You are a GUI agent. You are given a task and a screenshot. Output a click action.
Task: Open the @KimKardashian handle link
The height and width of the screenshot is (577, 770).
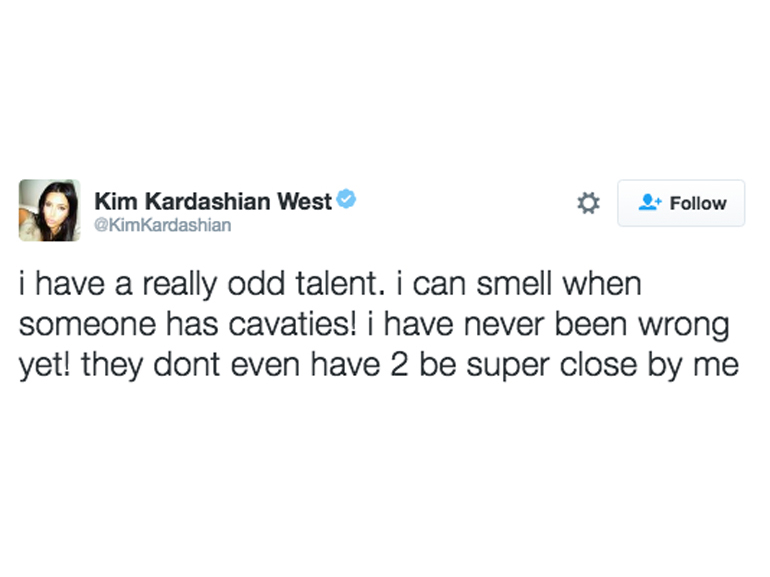162,225
